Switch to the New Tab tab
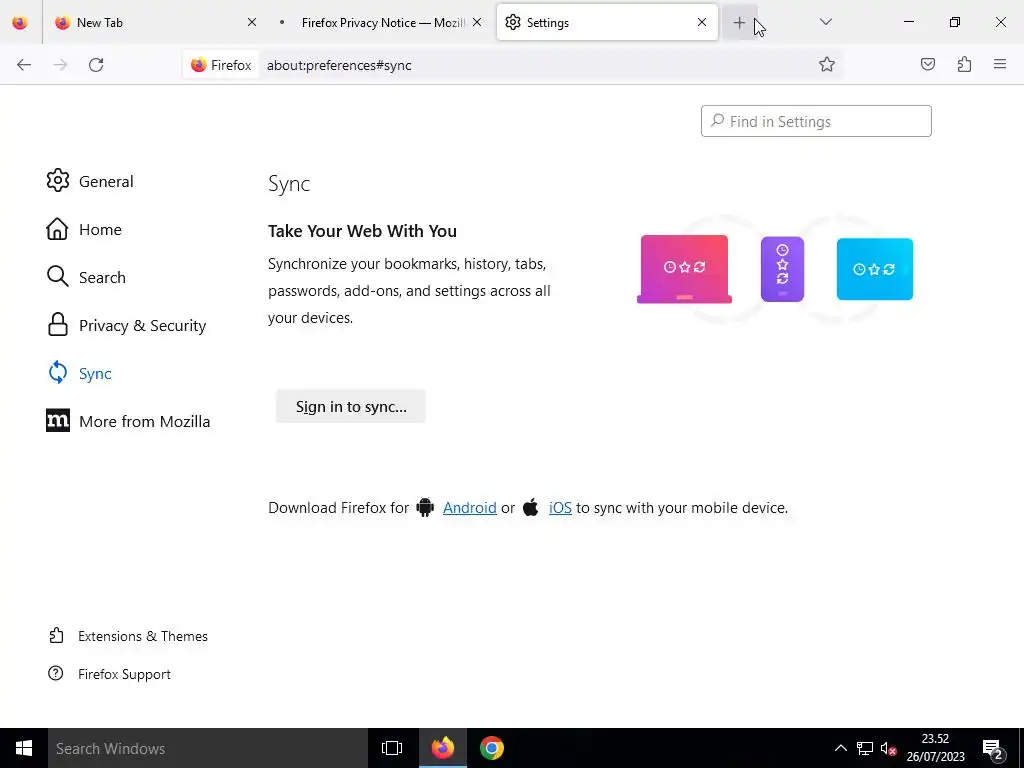The height and width of the screenshot is (768, 1024). pos(155,22)
